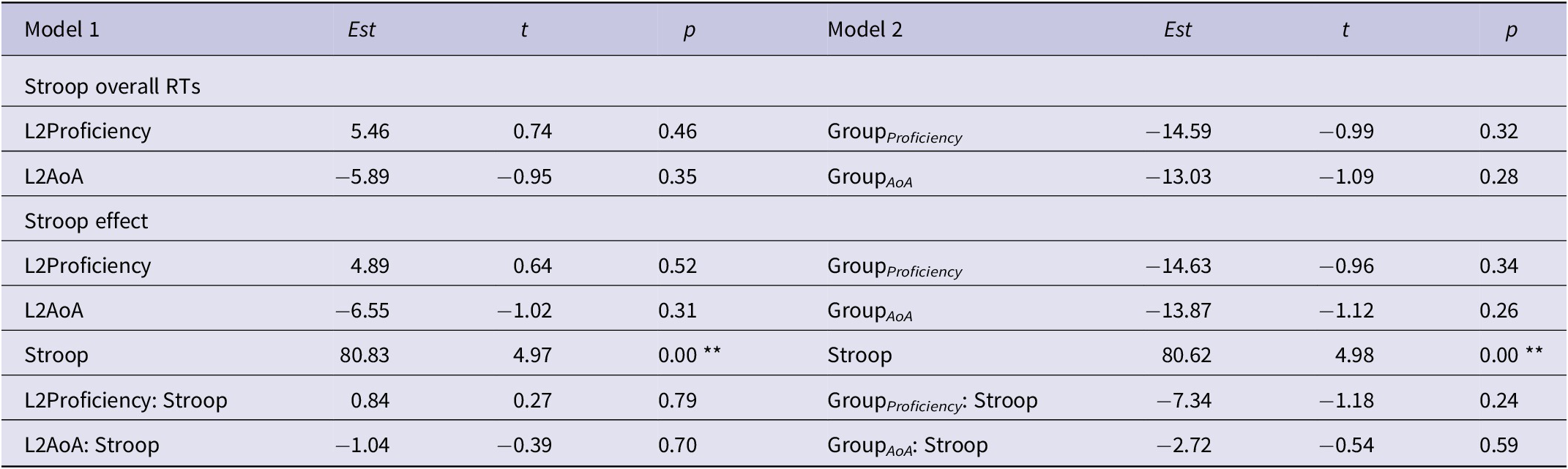The width and height of the screenshot is (1568, 469).
Task: Select the Stroop estimate value 80.83
Action: pos(365,355)
